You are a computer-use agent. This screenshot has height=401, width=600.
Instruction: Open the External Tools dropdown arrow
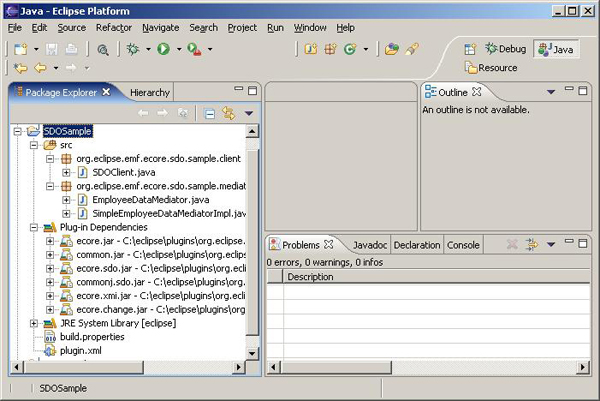(210, 49)
